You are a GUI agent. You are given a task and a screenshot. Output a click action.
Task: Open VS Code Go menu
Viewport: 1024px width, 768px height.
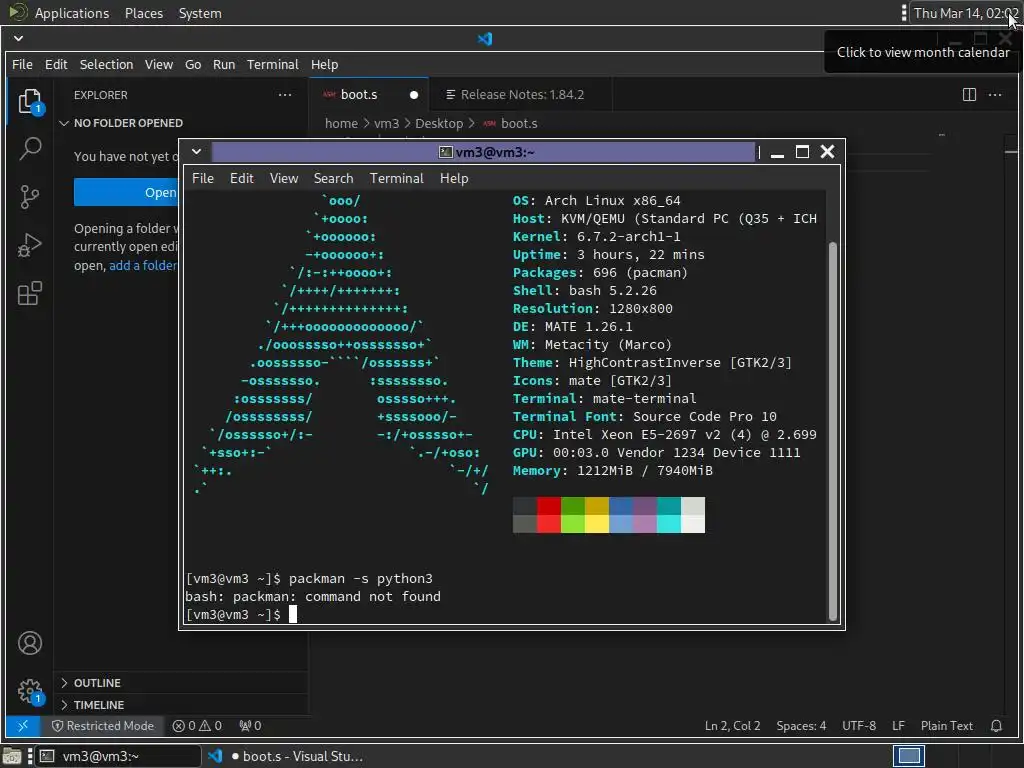pos(193,64)
